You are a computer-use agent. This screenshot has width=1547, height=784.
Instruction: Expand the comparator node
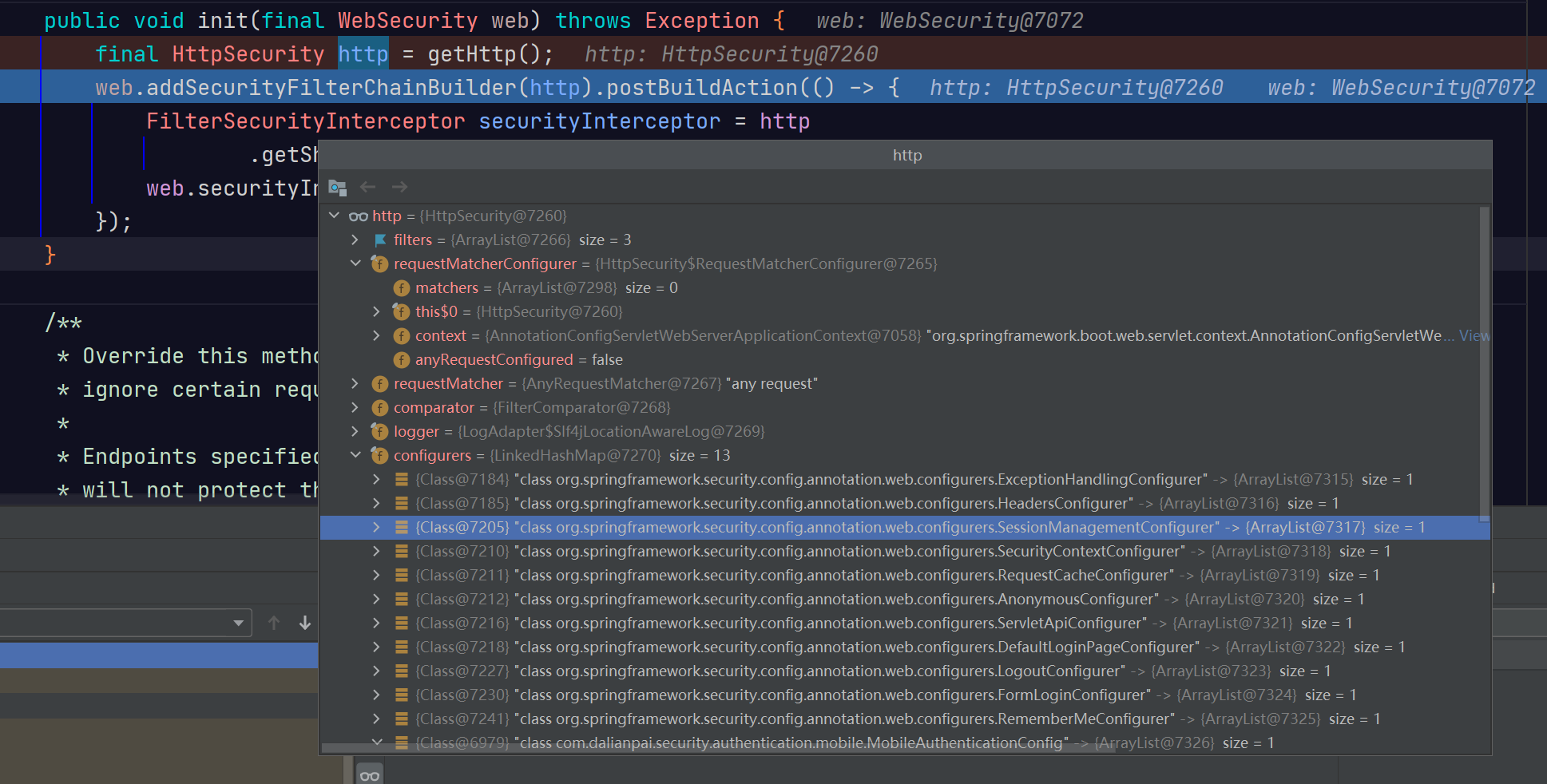[355, 407]
